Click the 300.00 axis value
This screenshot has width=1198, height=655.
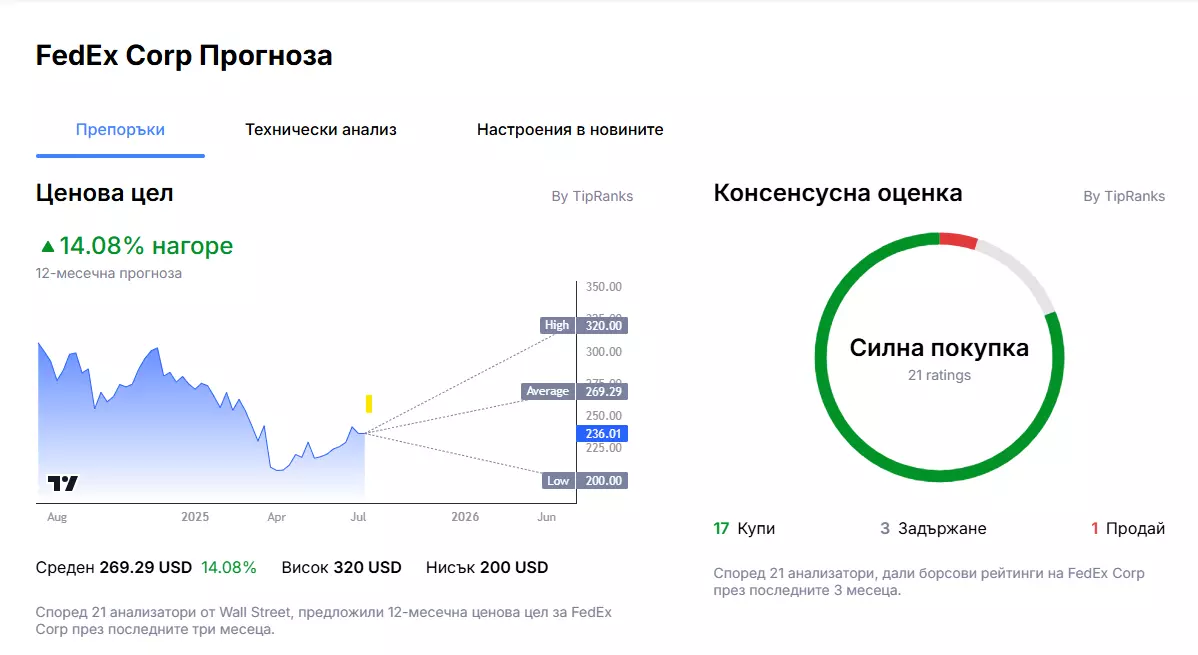point(604,352)
